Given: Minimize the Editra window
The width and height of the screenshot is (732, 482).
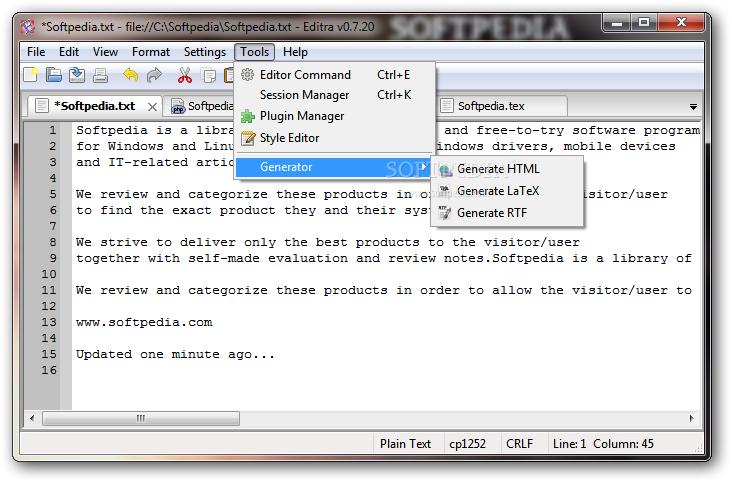Looking at the screenshot, I should click(x=617, y=22).
